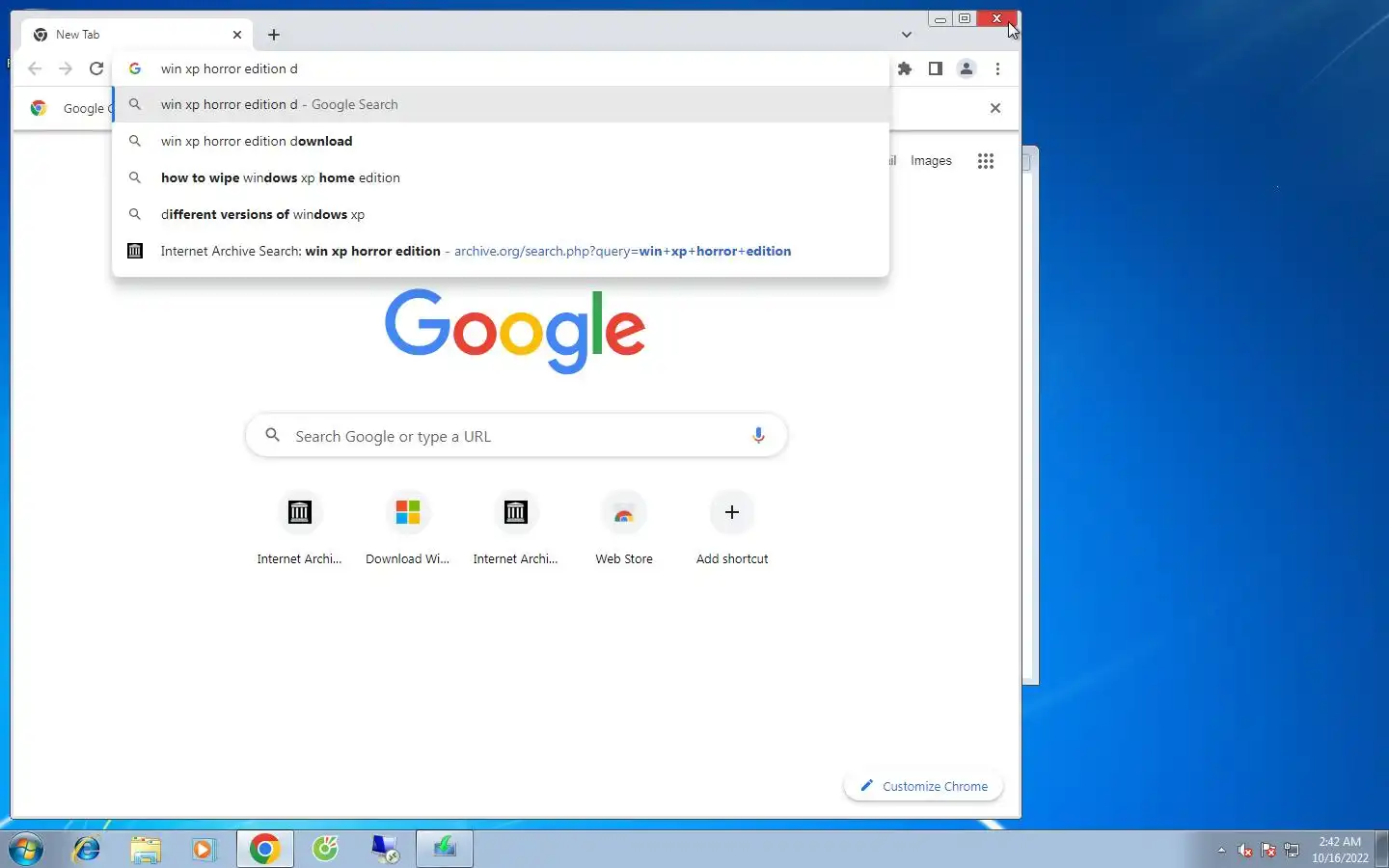1389x868 pixels.
Task: Open the first Internet Archive shortcut
Action: (300, 529)
